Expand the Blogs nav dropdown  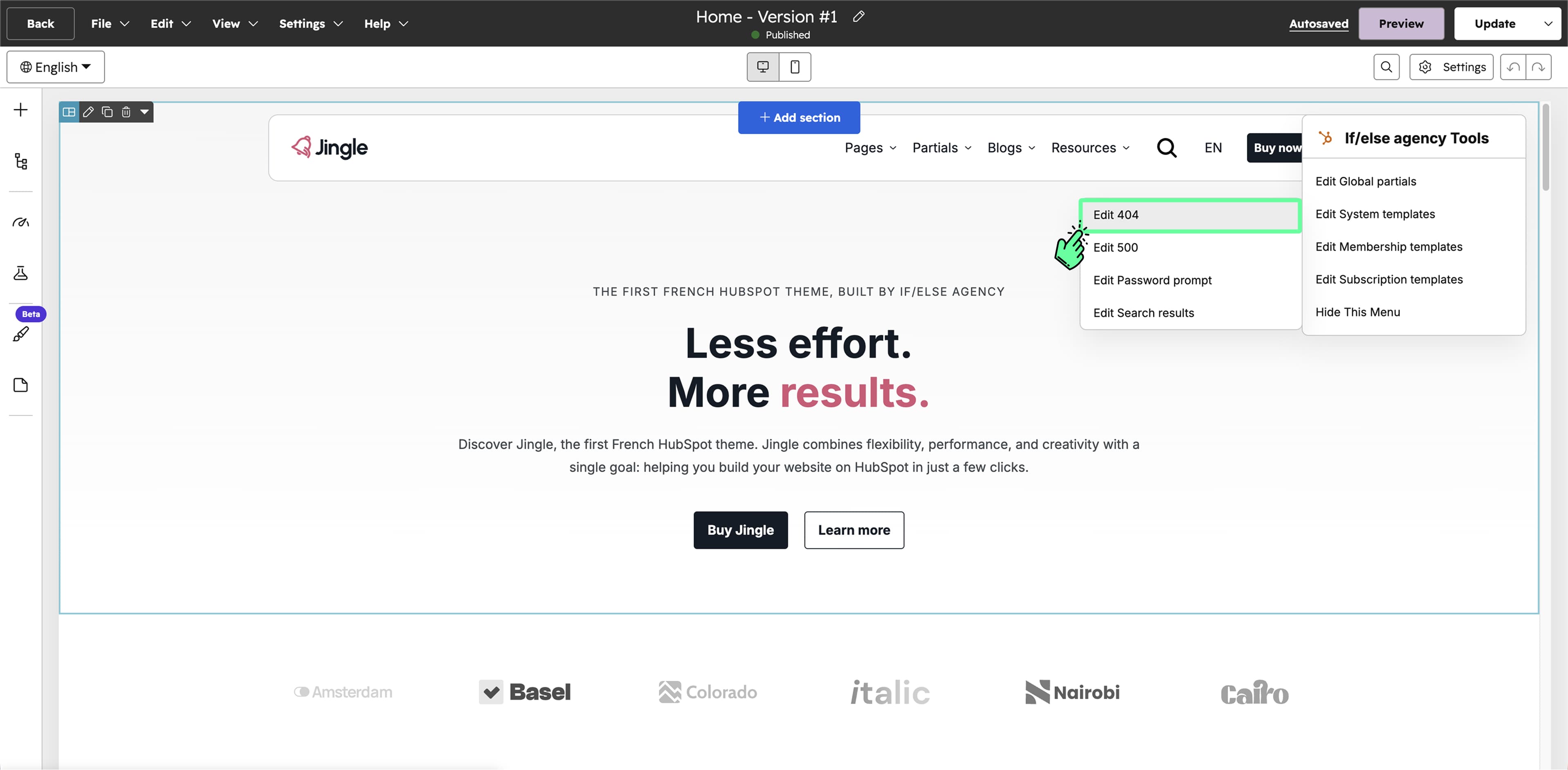coord(1011,148)
